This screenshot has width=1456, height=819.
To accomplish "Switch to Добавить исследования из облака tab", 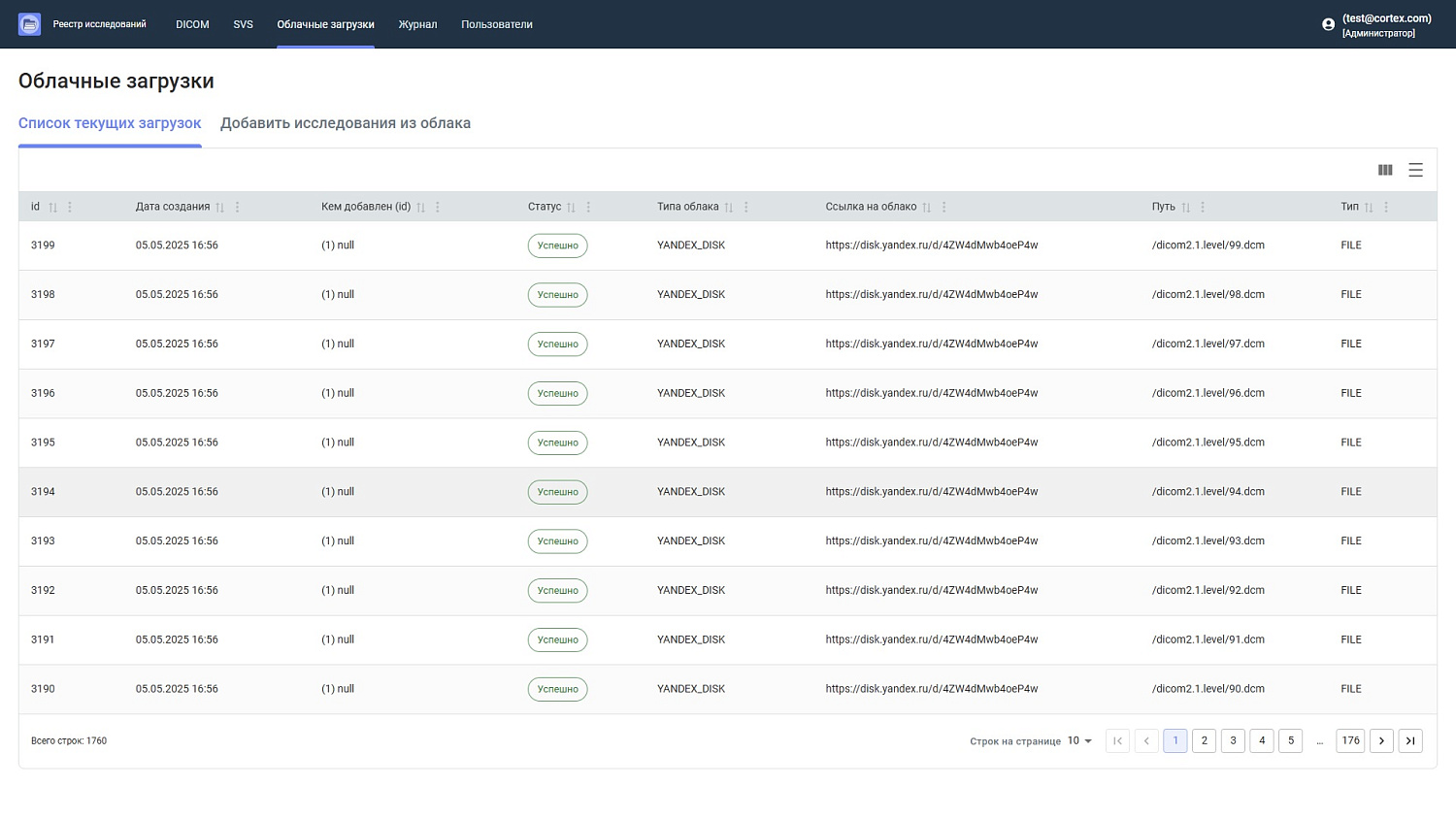I will point(346,123).
